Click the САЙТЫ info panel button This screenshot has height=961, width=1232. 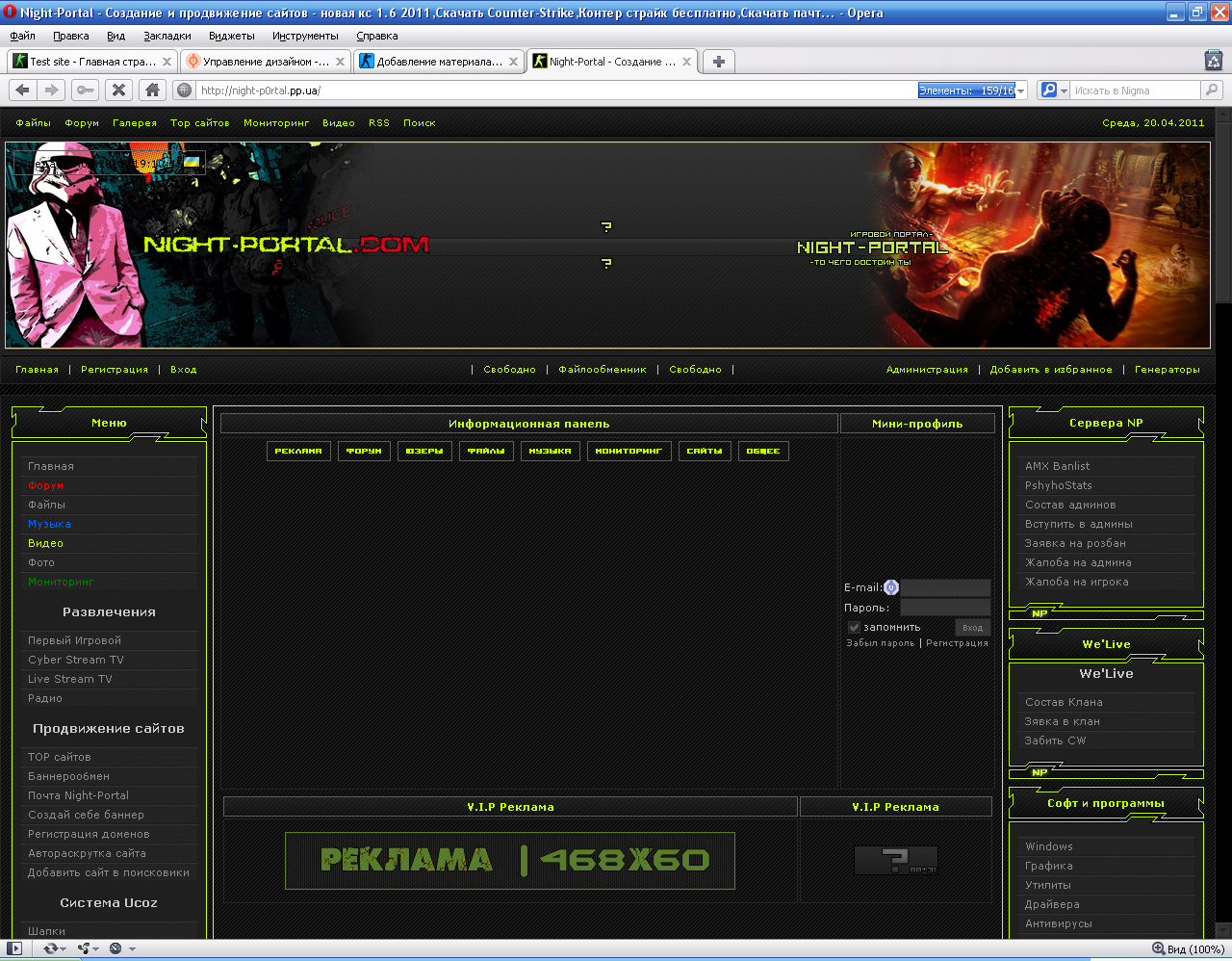(705, 451)
